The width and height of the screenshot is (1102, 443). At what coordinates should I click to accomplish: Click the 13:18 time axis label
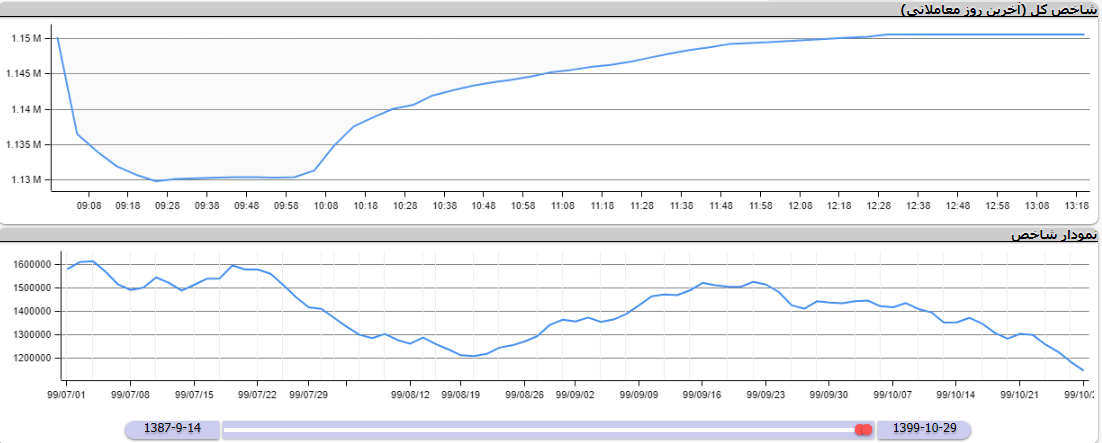tap(1076, 205)
